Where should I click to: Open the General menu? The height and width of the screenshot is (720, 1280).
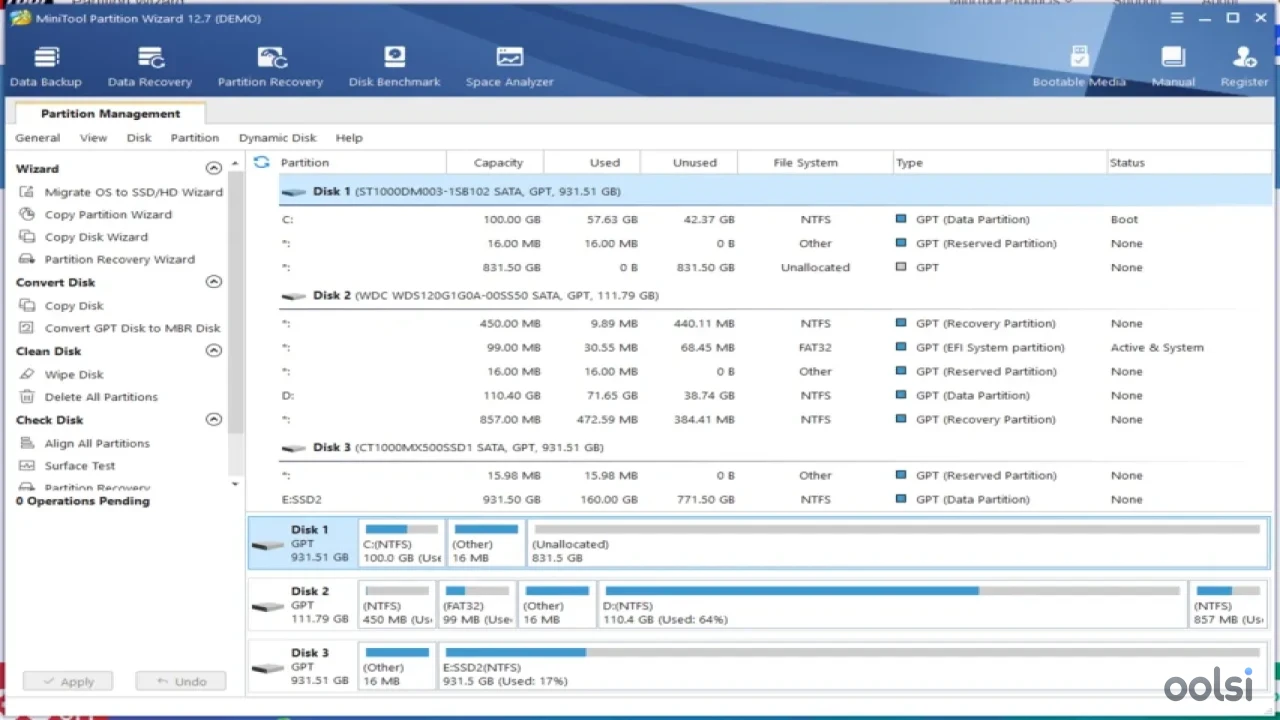click(x=38, y=138)
